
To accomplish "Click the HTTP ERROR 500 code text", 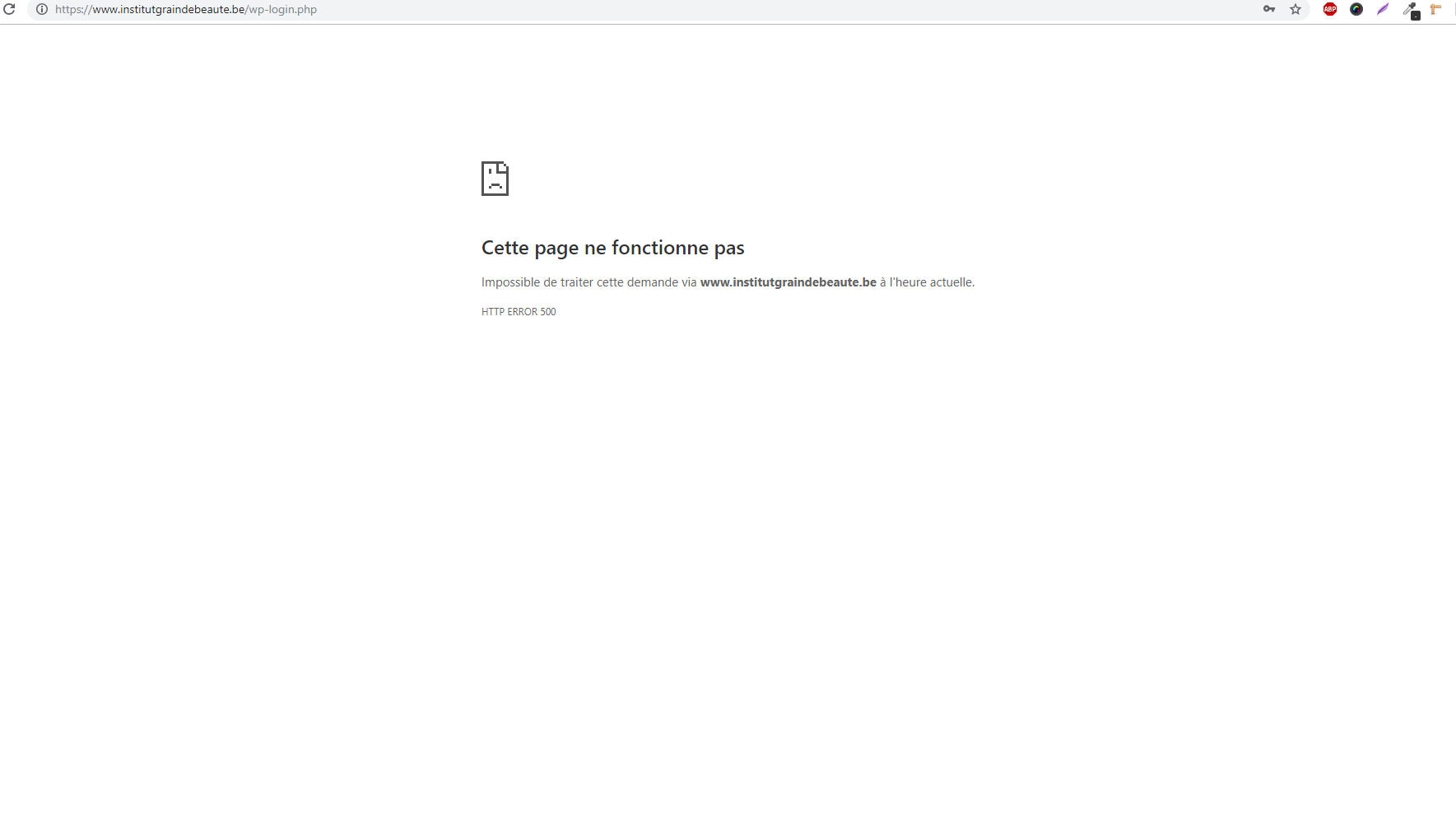I will tap(519, 312).
